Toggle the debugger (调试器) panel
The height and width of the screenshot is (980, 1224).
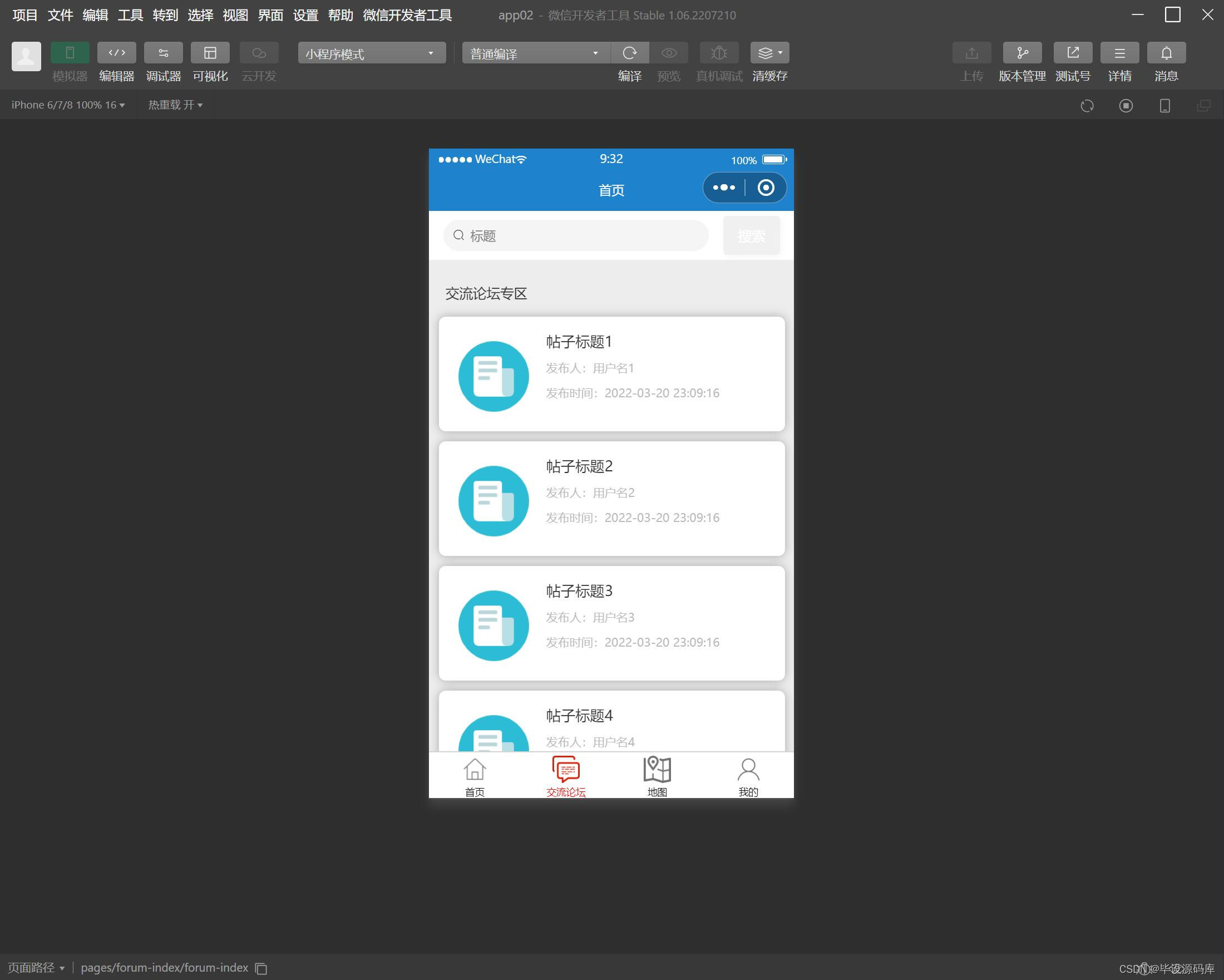(x=164, y=53)
